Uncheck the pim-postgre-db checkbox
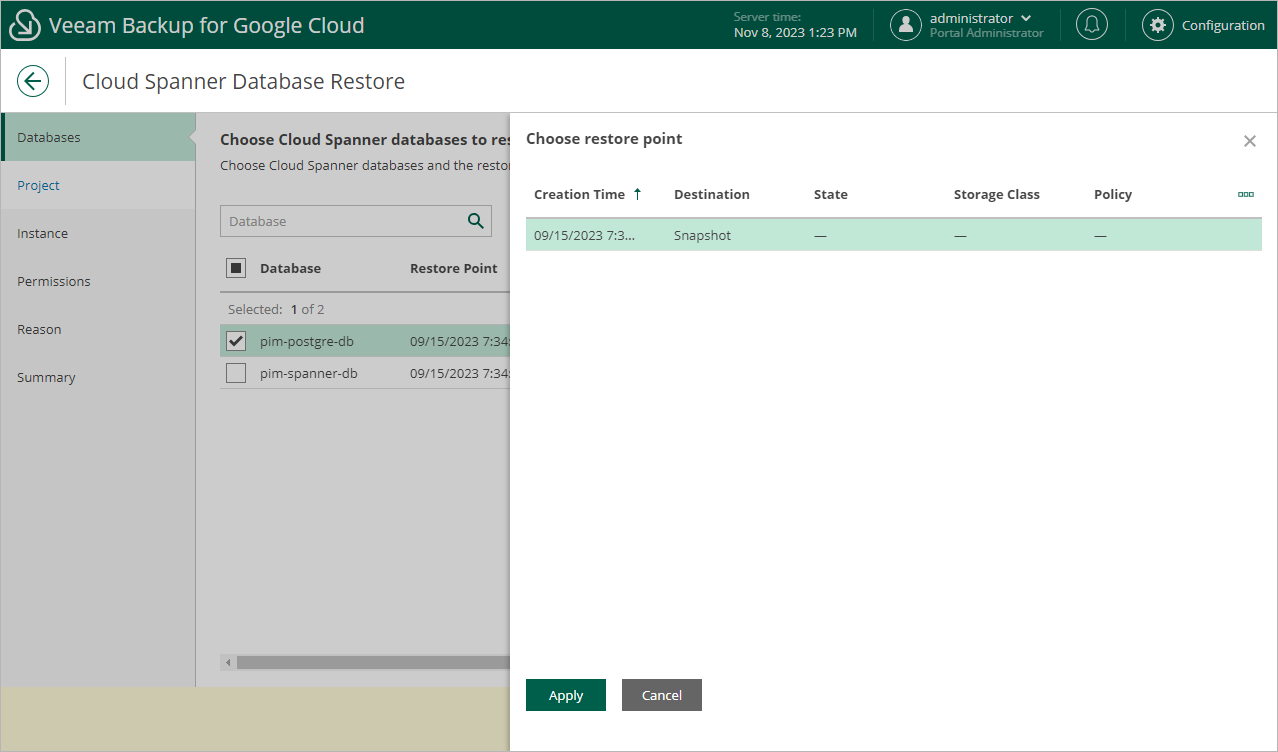 [236, 341]
